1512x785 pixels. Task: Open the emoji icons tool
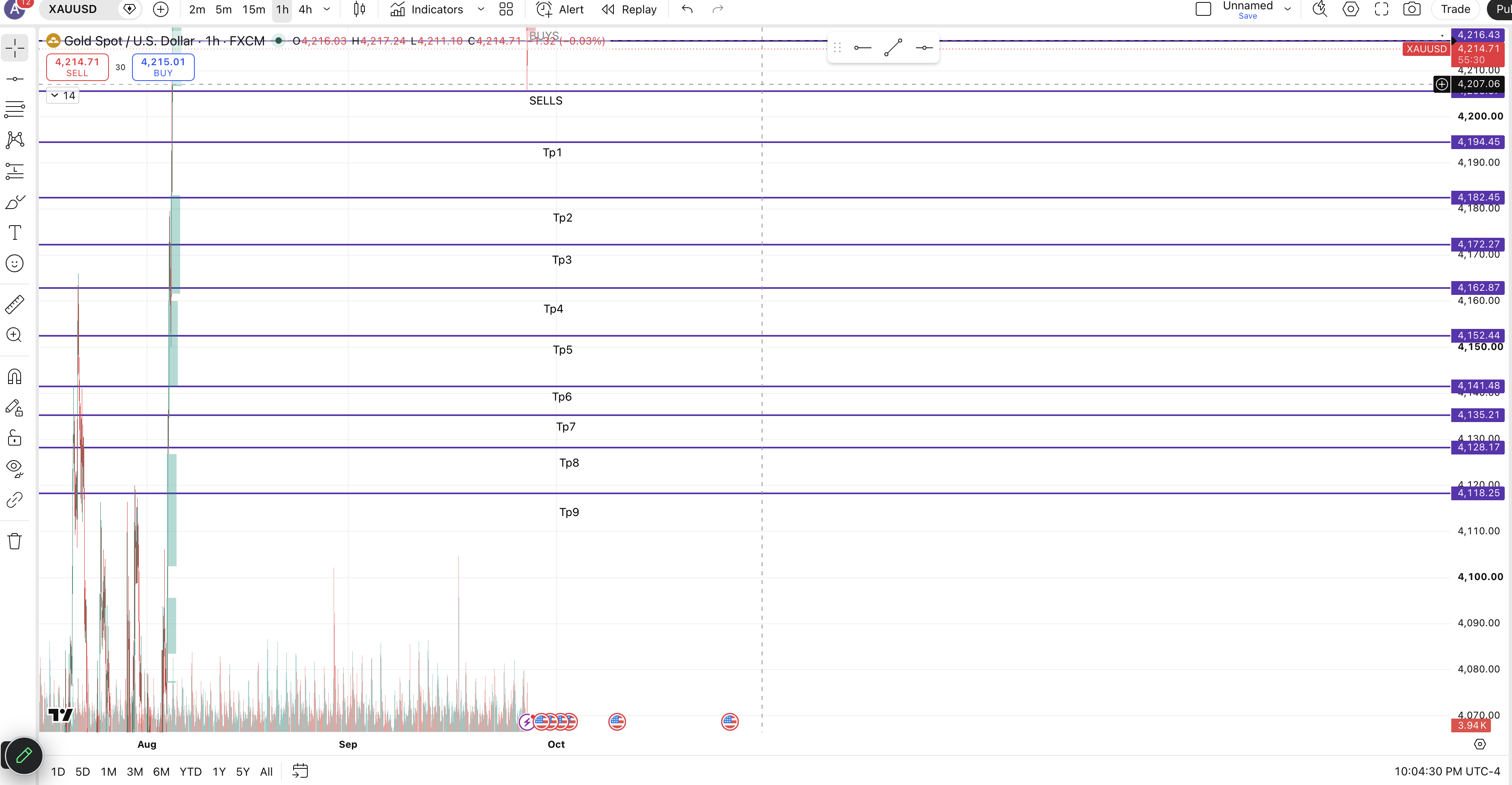tap(15, 263)
